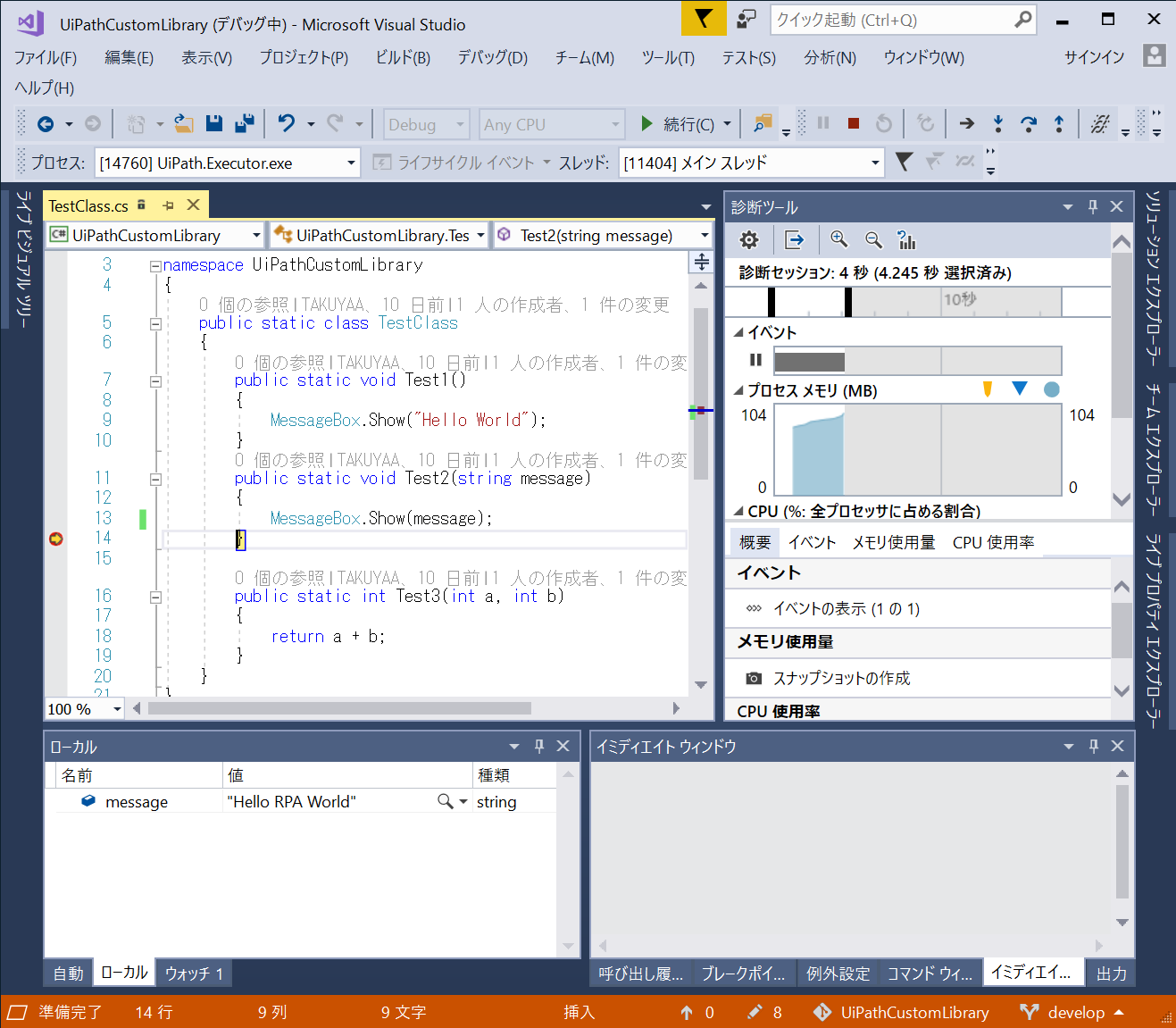Zoom in on the diagnostic timeline
Viewport: 1176px width, 1028px height.
click(838, 239)
